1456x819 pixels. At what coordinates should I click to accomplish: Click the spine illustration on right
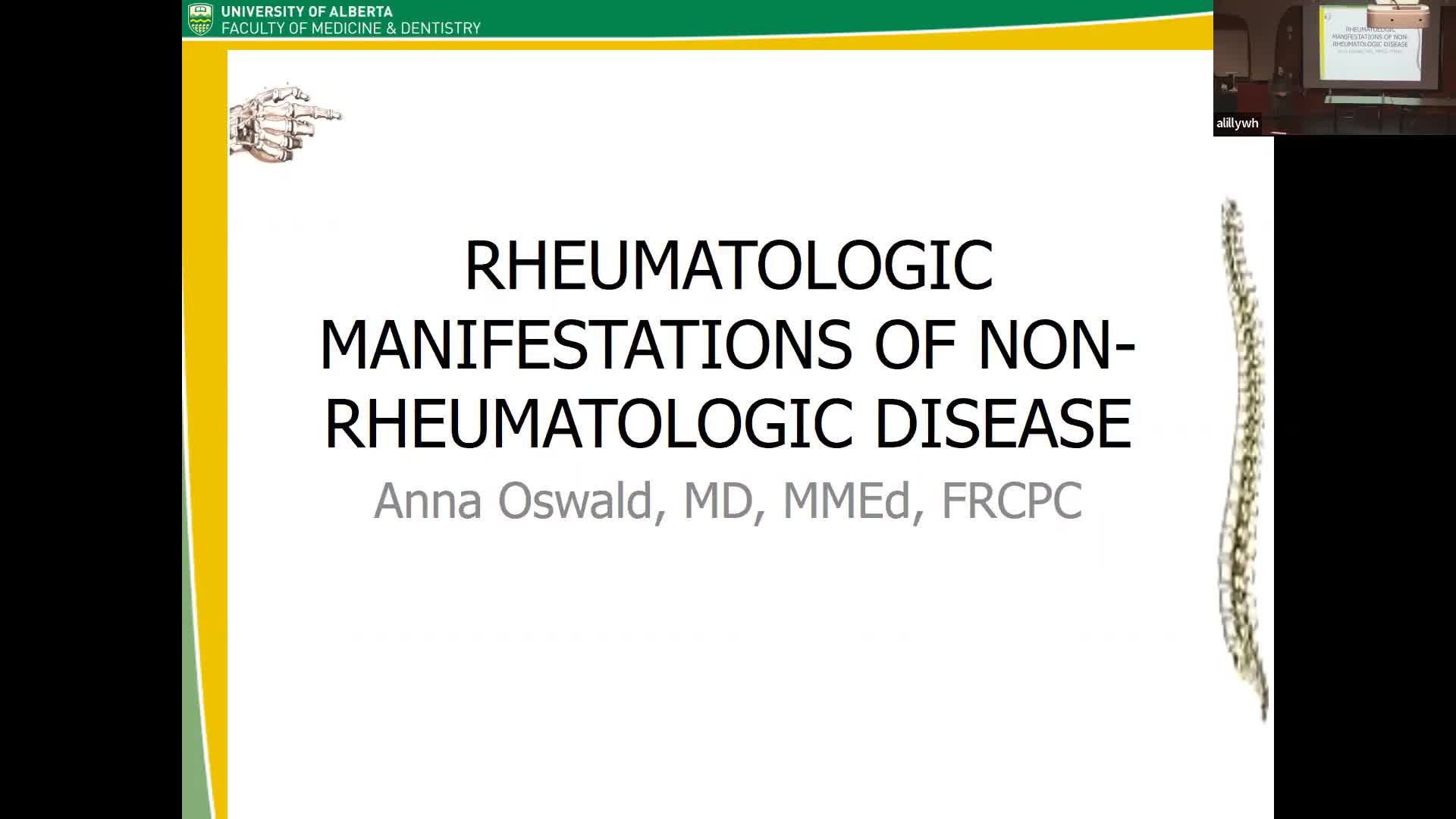(x=1244, y=460)
